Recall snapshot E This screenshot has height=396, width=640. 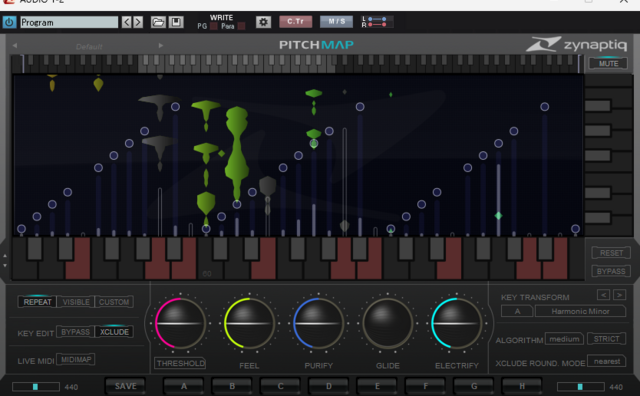(x=377, y=386)
